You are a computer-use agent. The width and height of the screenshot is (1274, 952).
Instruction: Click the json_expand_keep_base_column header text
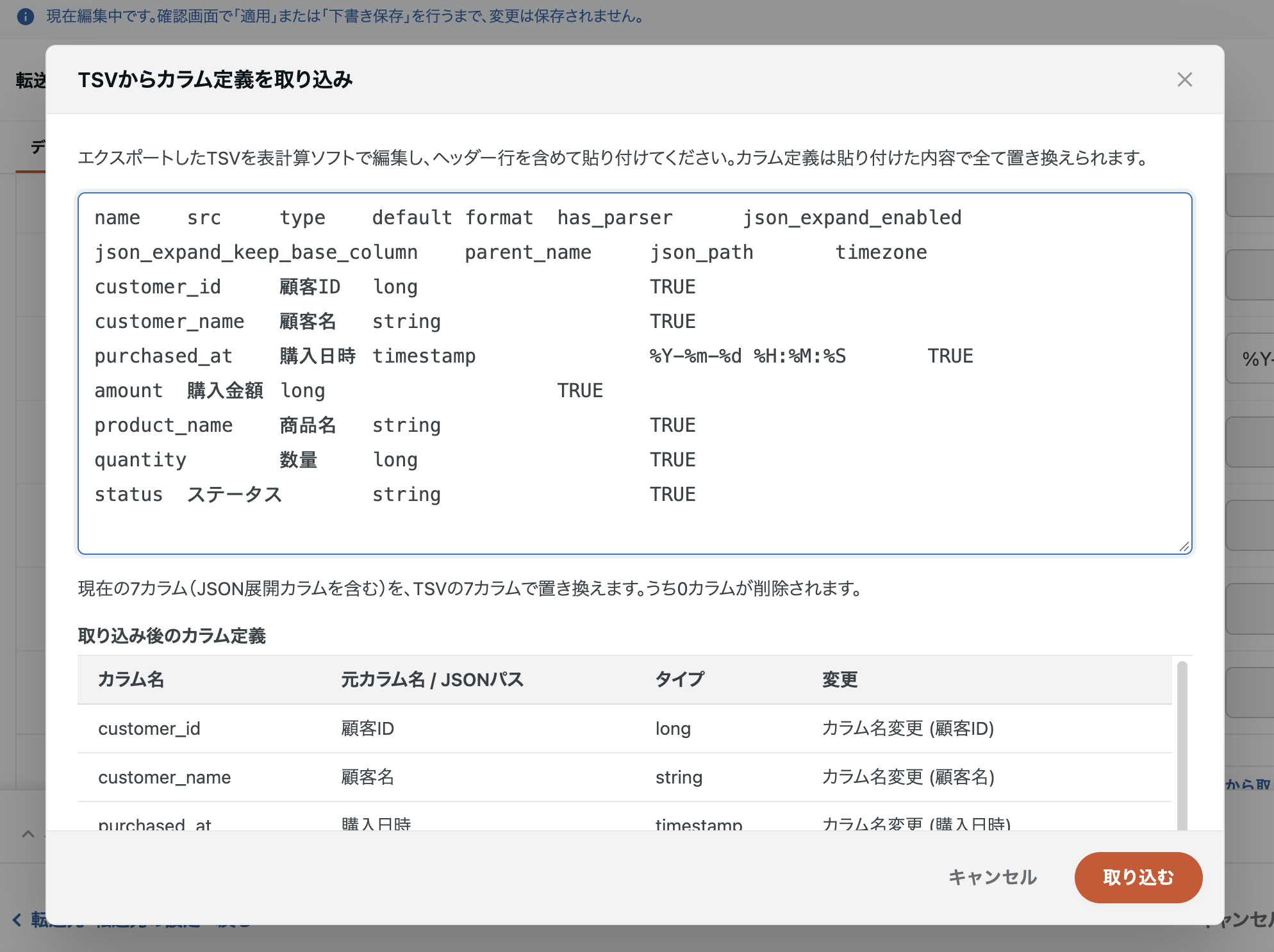[x=256, y=252]
